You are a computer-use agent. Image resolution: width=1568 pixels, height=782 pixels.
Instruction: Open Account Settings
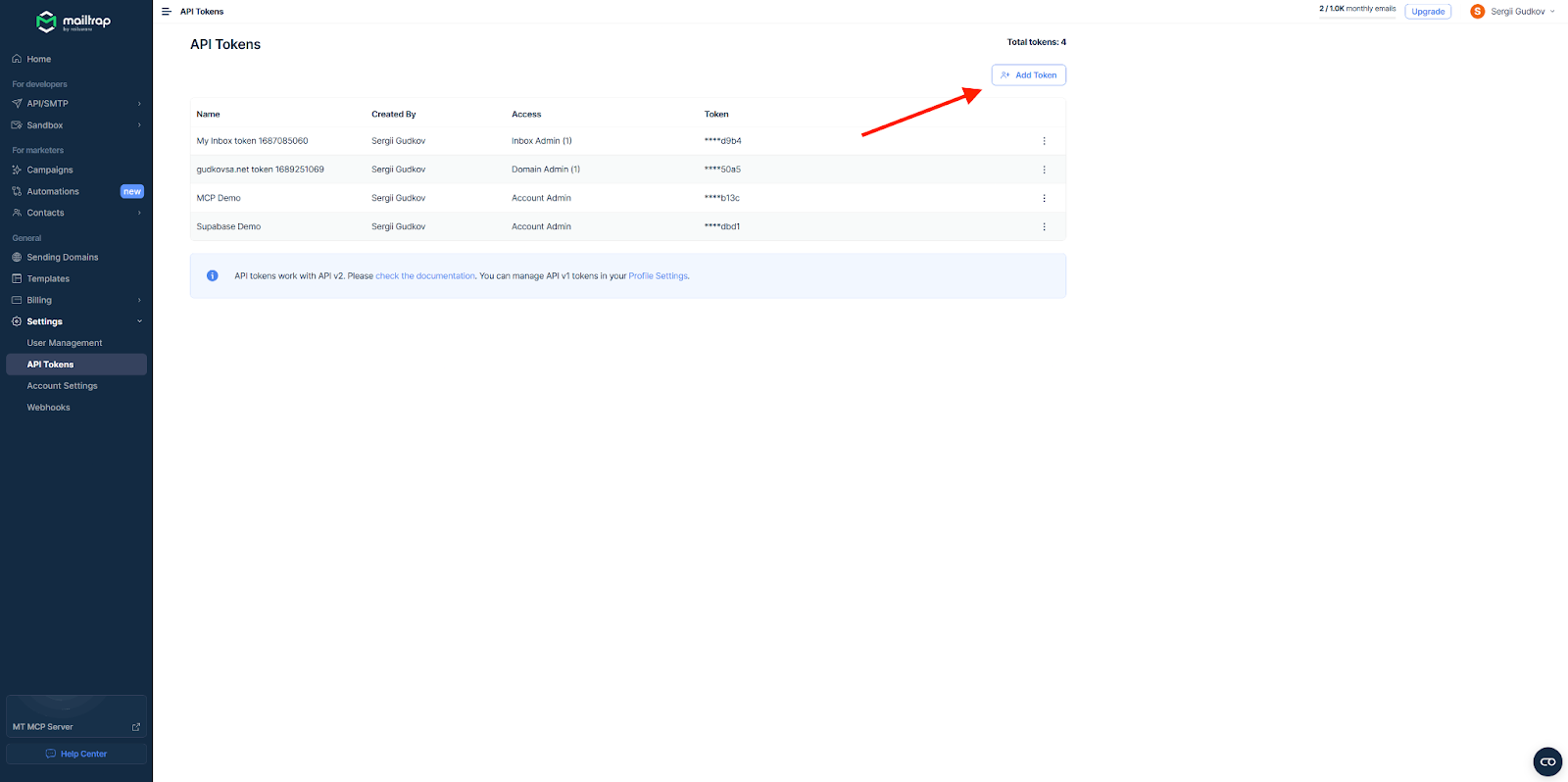click(62, 386)
